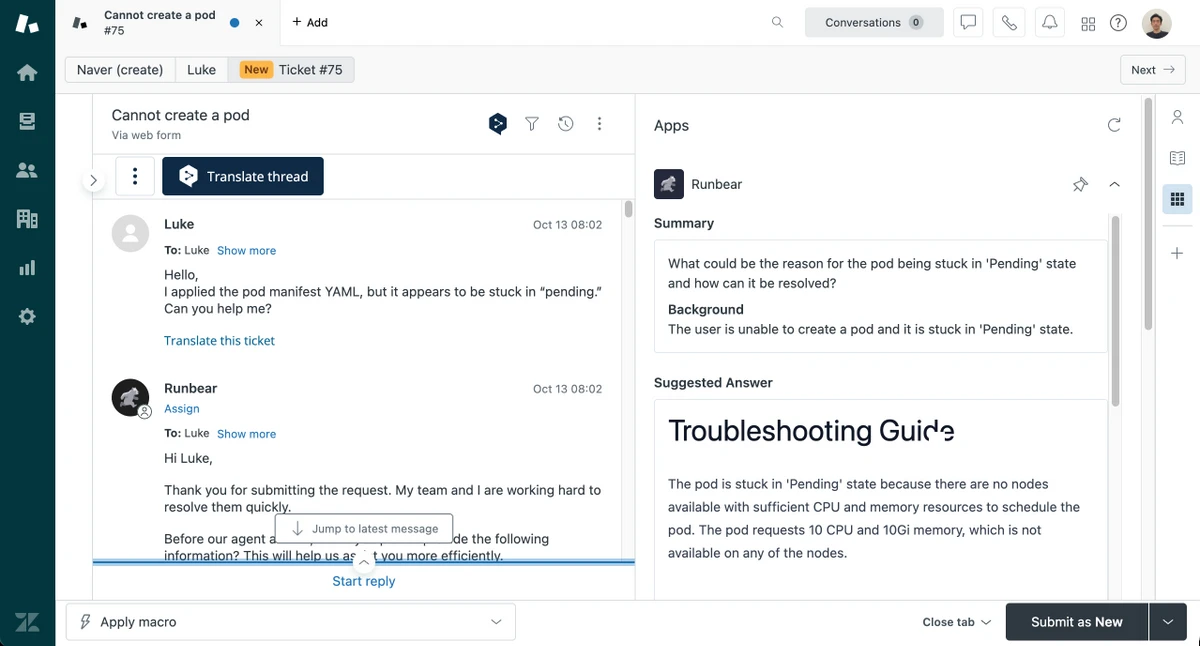
Task: Click the conversation thread scrollbar
Action: click(x=629, y=209)
